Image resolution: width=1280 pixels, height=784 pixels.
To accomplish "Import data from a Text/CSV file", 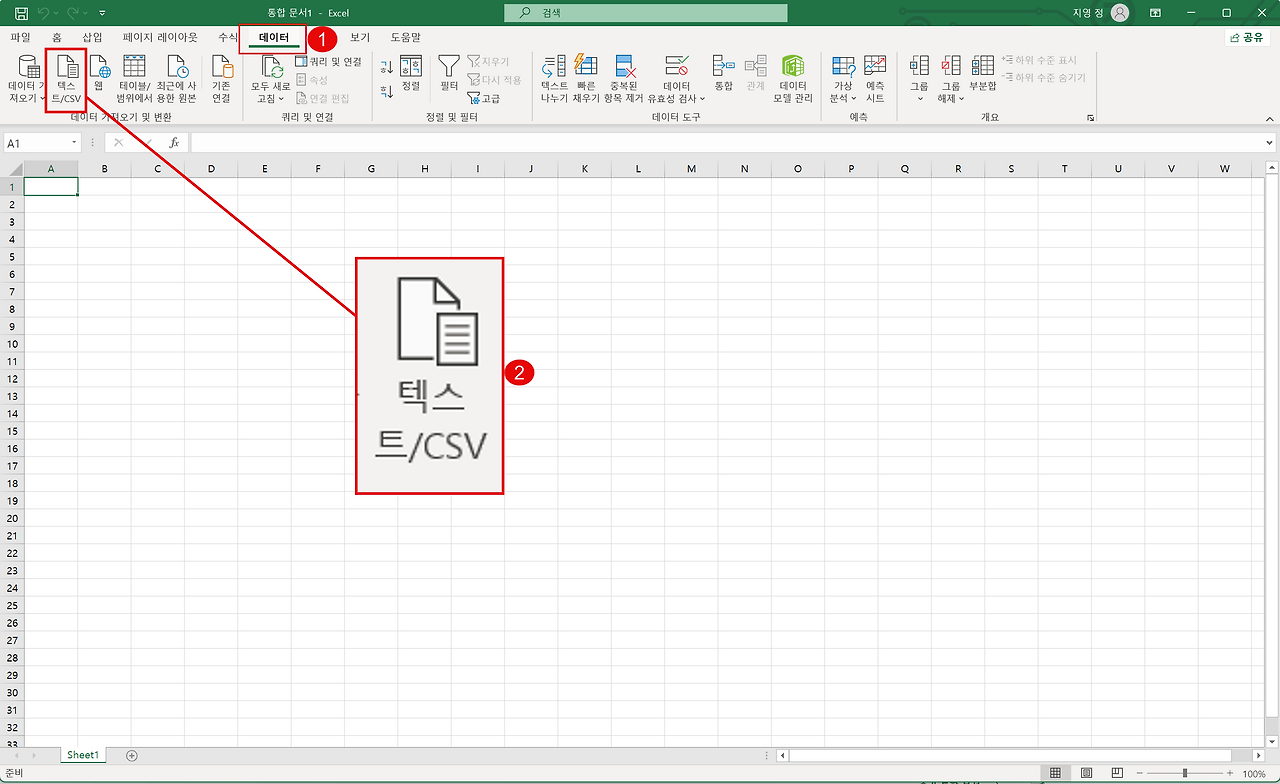I will point(68,80).
